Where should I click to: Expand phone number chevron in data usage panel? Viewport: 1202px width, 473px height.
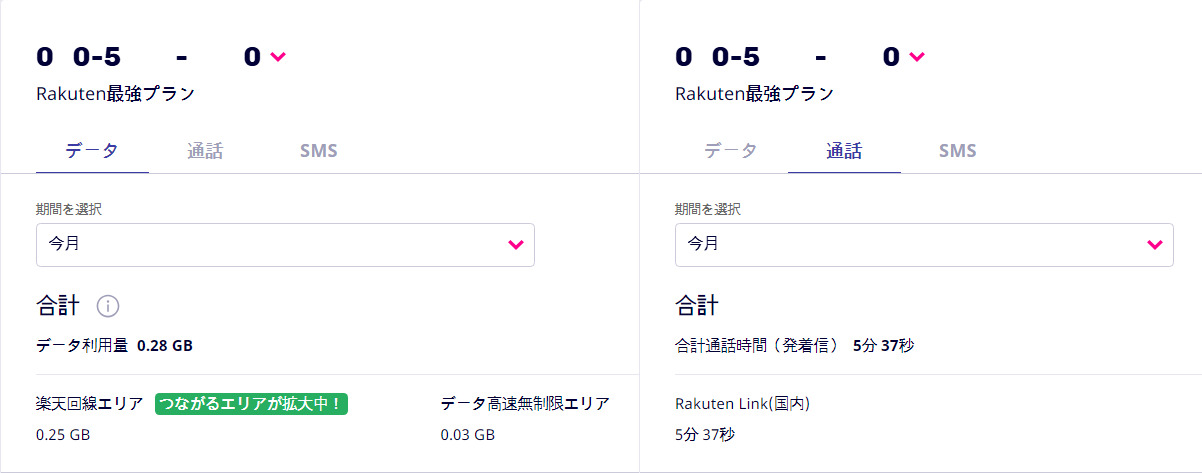click(278, 57)
